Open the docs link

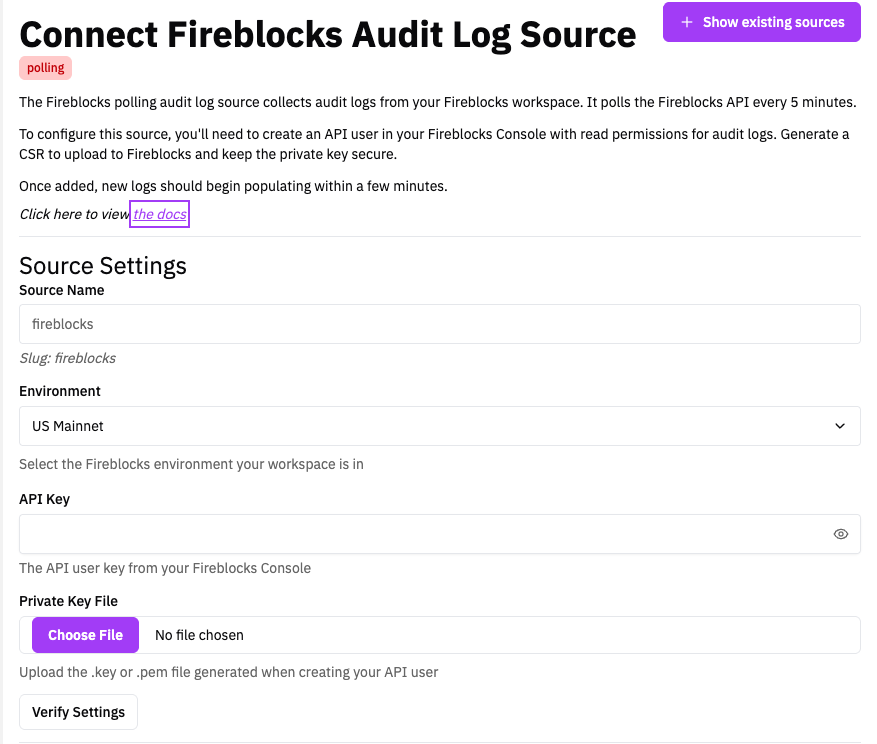pyautogui.click(x=160, y=214)
